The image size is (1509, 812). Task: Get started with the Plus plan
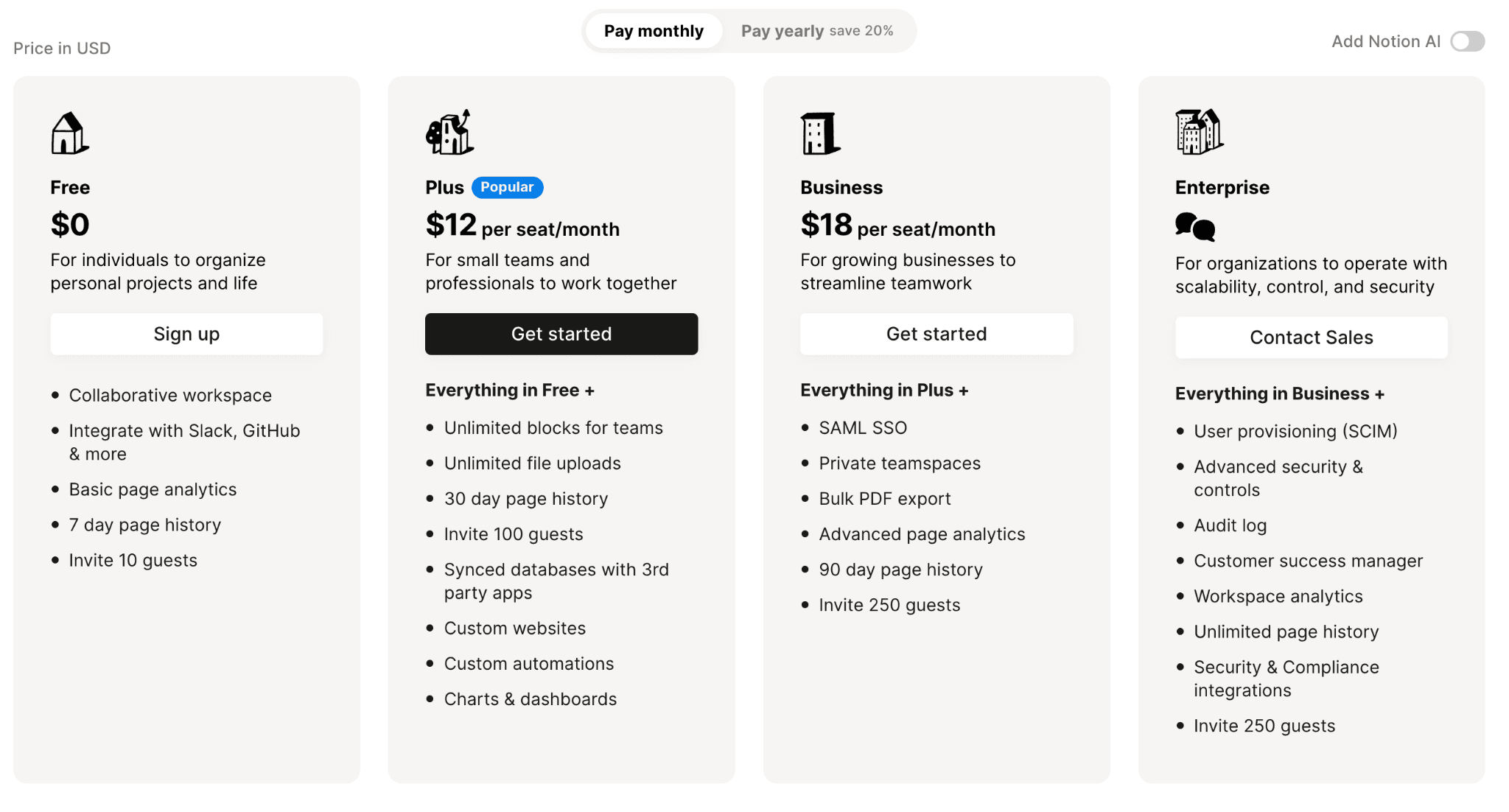click(561, 334)
